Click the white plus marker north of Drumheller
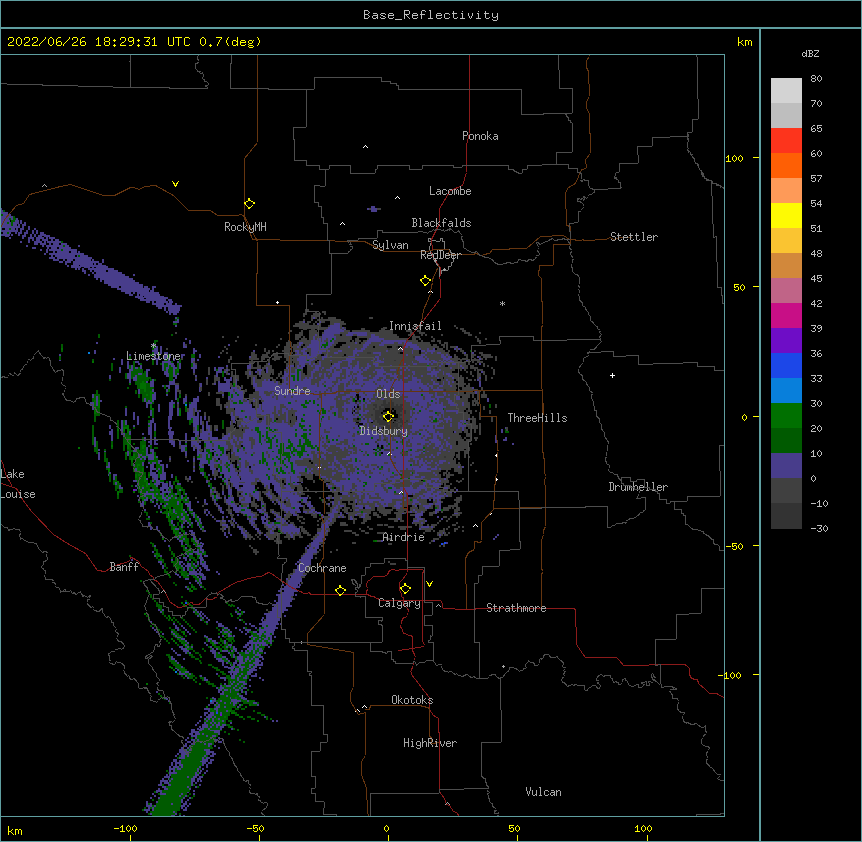The width and height of the screenshot is (862, 842). (612, 375)
